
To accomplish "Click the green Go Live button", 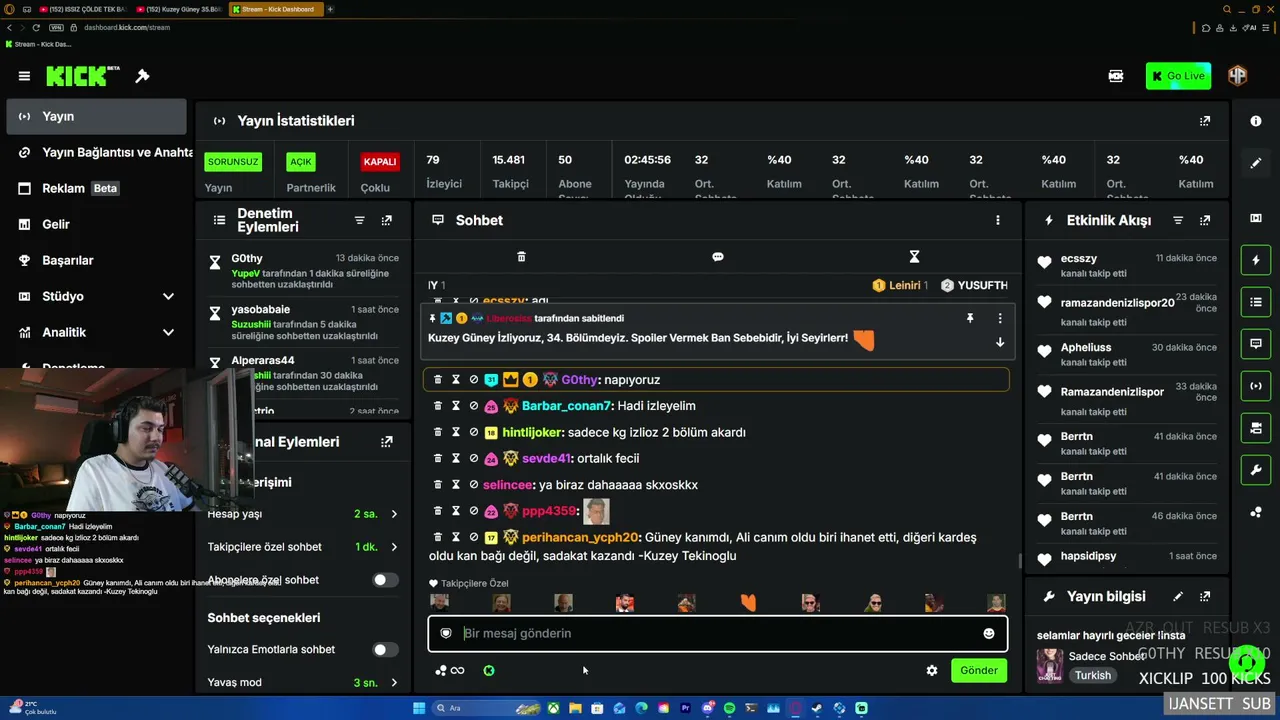I will 1178,76.
